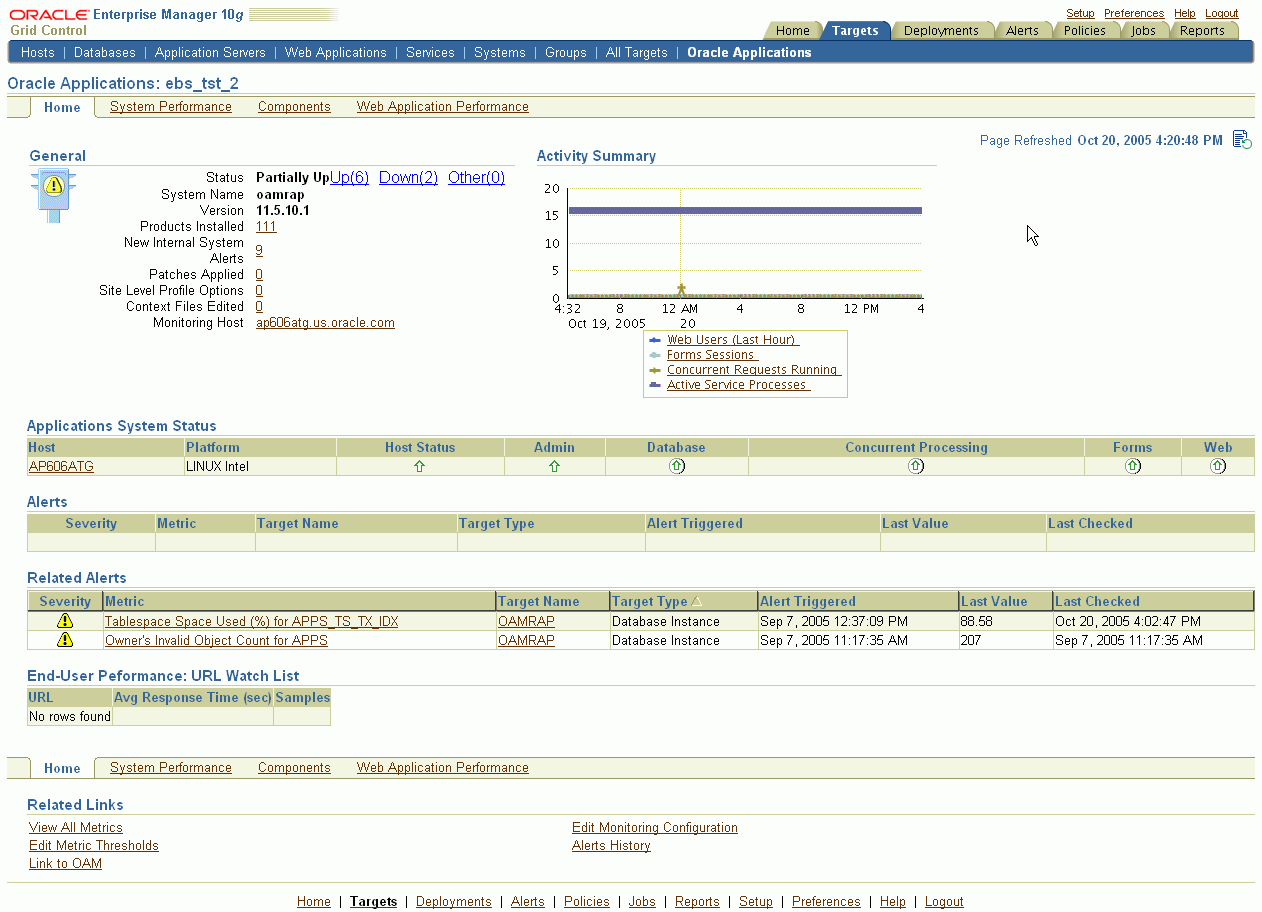Open the Web Application Performance tab

(442, 107)
